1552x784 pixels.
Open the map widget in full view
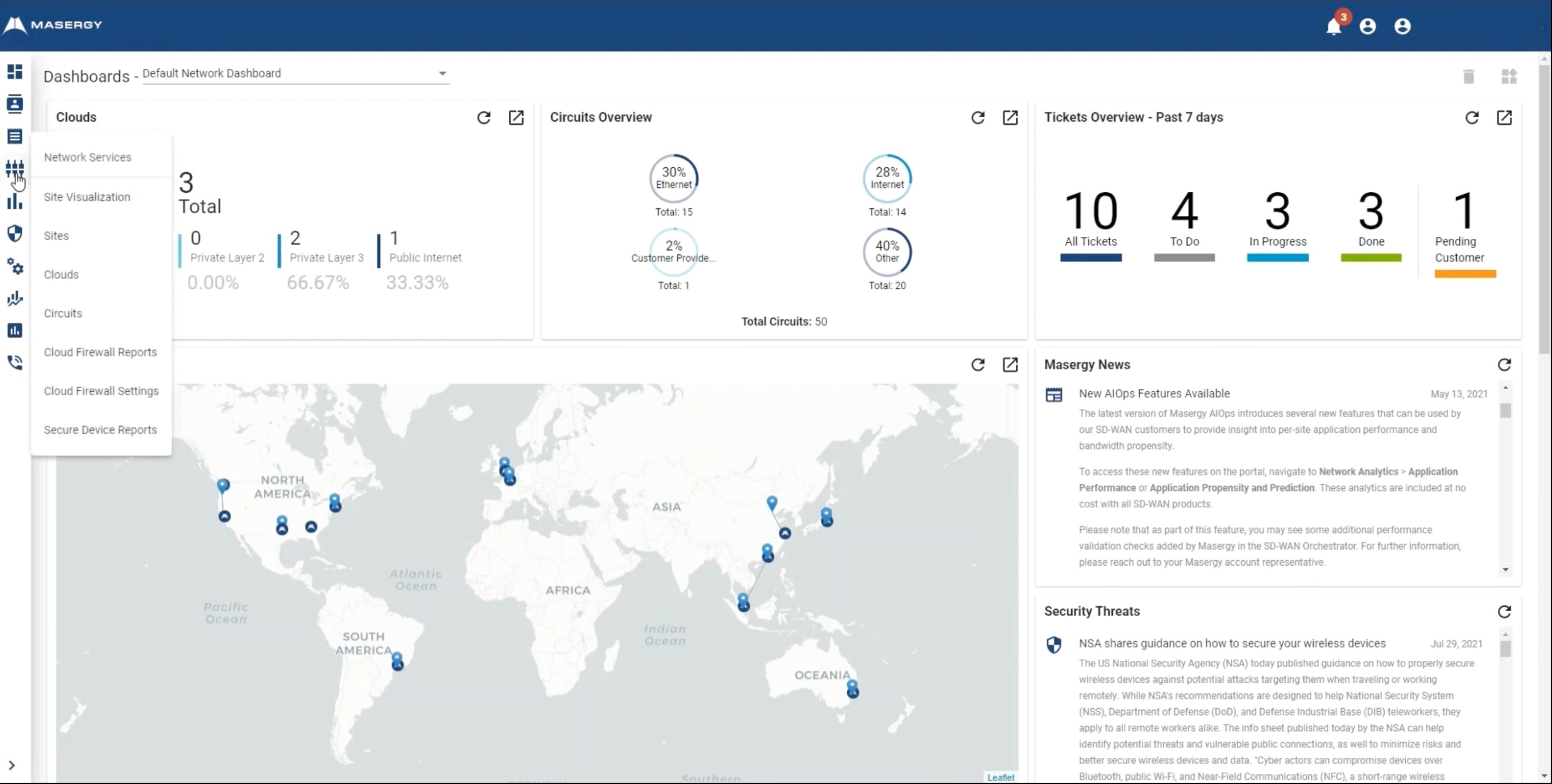point(1010,364)
